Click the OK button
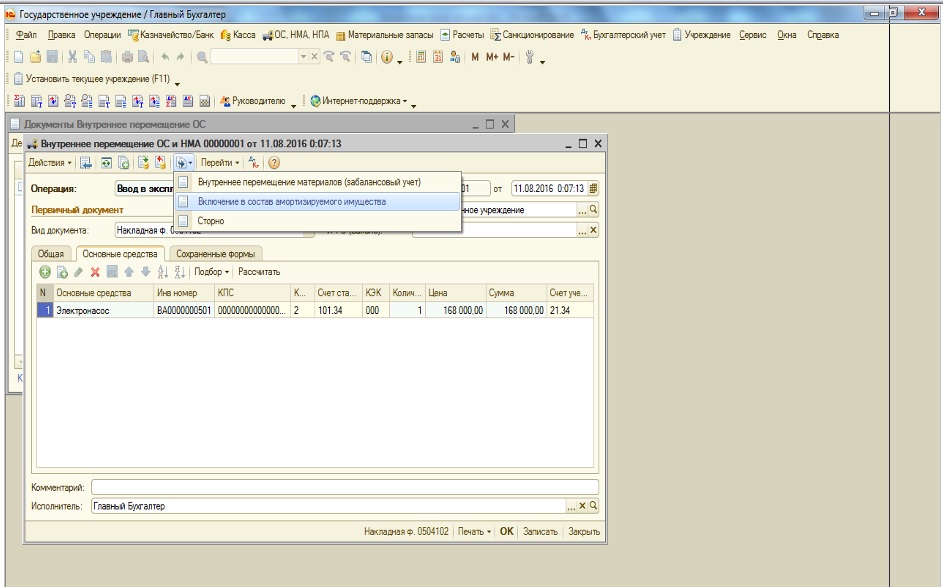 507,532
